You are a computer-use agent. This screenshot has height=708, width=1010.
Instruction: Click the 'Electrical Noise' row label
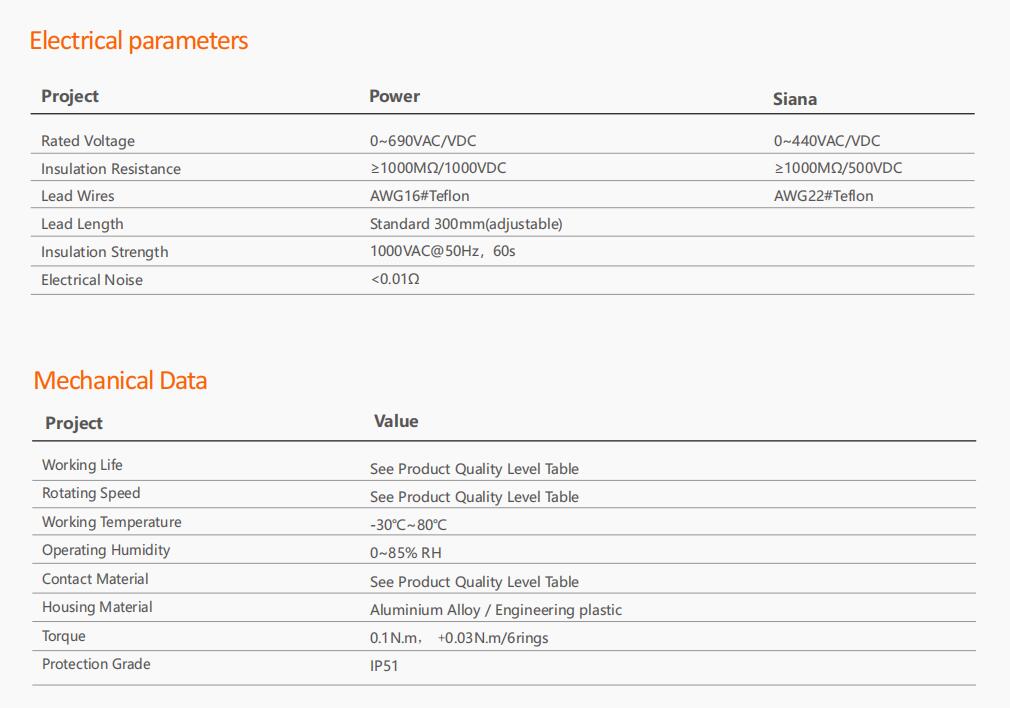(x=91, y=280)
